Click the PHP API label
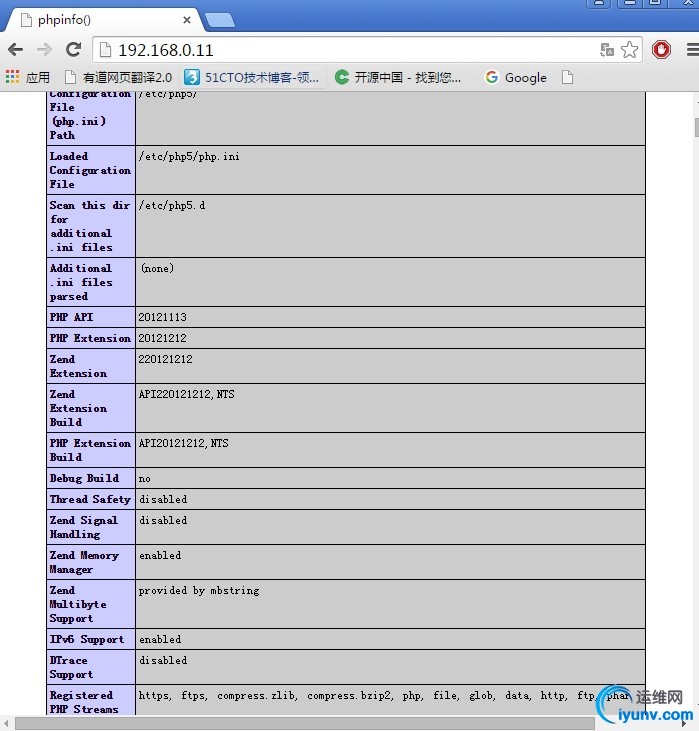This screenshot has height=731, width=699. pyautogui.click(x=71, y=317)
